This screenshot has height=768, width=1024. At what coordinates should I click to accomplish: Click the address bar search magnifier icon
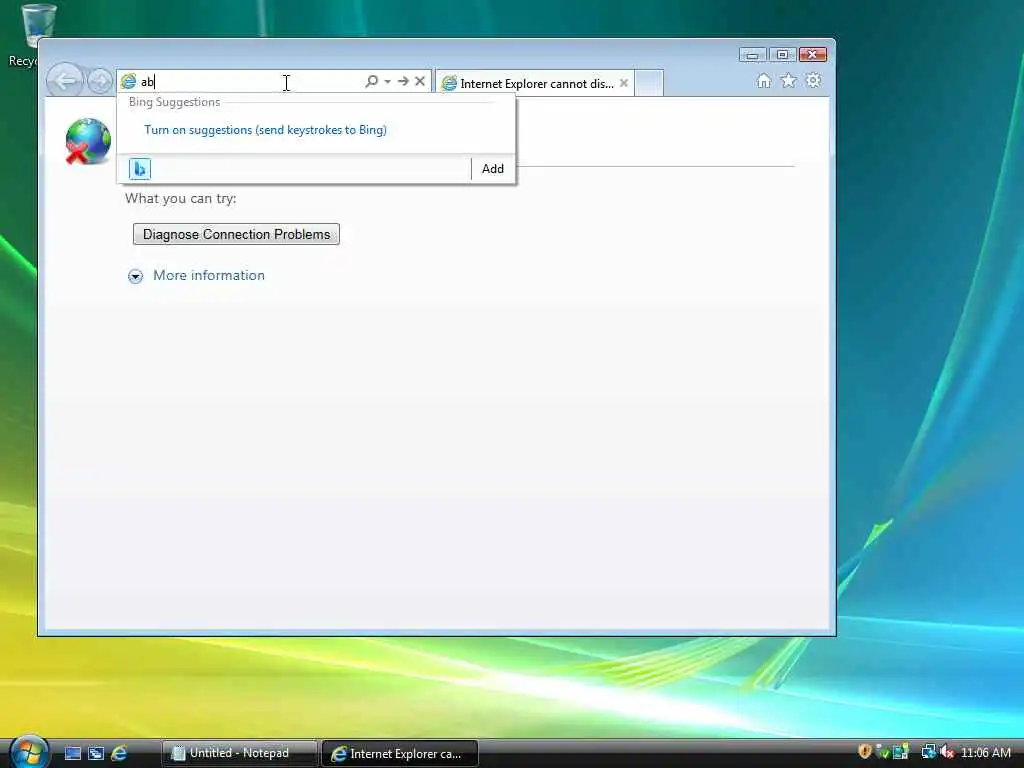pyautogui.click(x=372, y=81)
